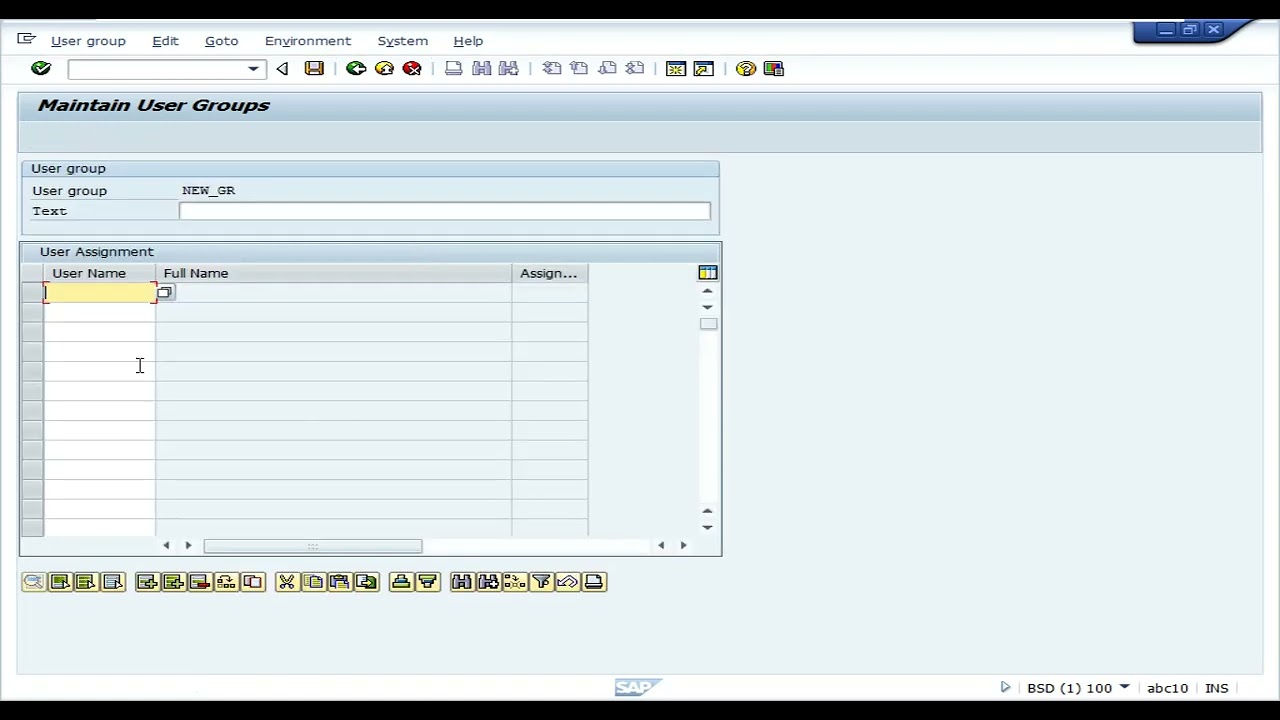Screen dimensions: 1280x720
Task: Click the Sort Ascending icon
Action: tap(401, 582)
